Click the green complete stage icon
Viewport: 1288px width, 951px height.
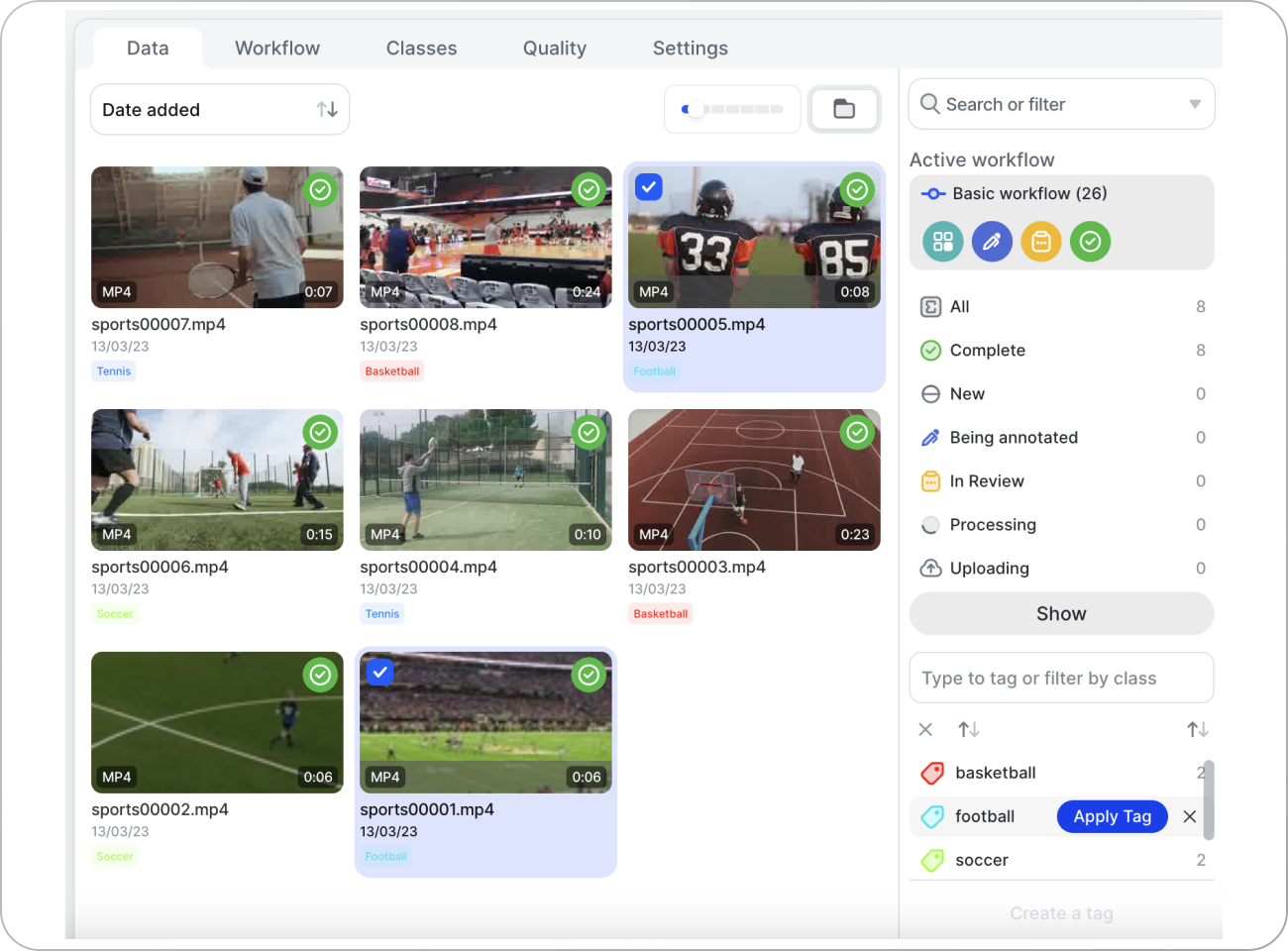(1091, 241)
